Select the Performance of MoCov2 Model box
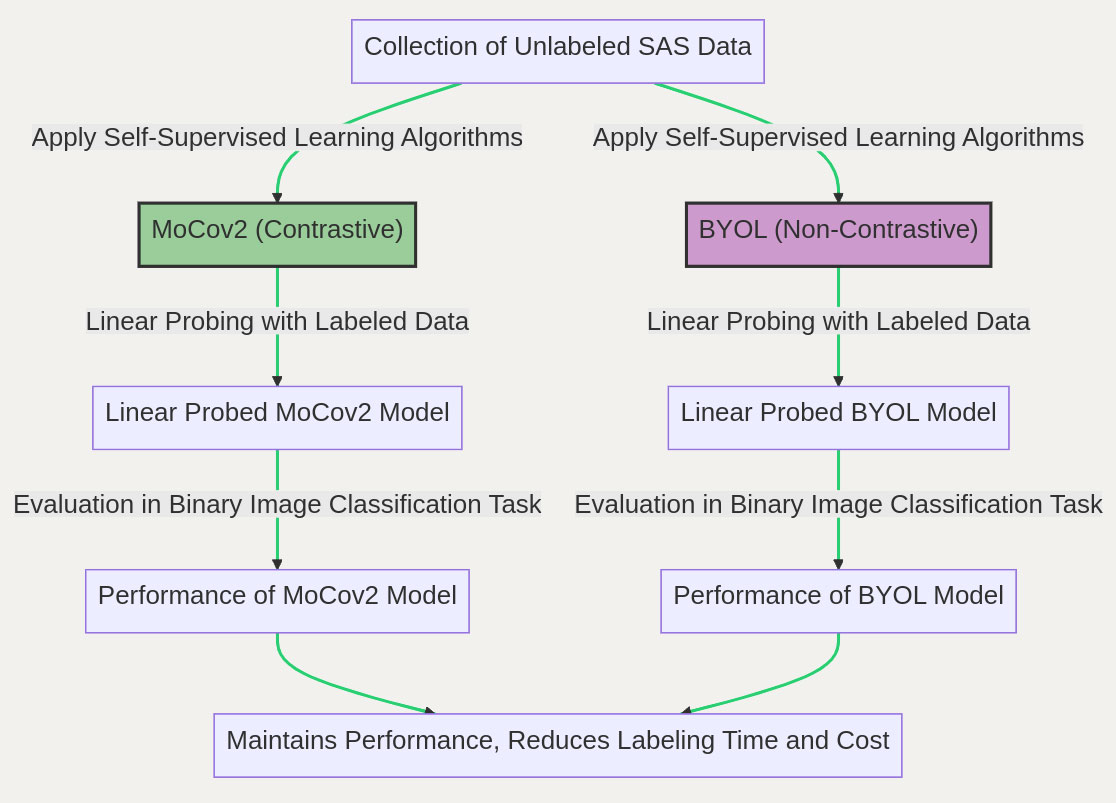This screenshot has height=803, width=1116. click(277, 601)
